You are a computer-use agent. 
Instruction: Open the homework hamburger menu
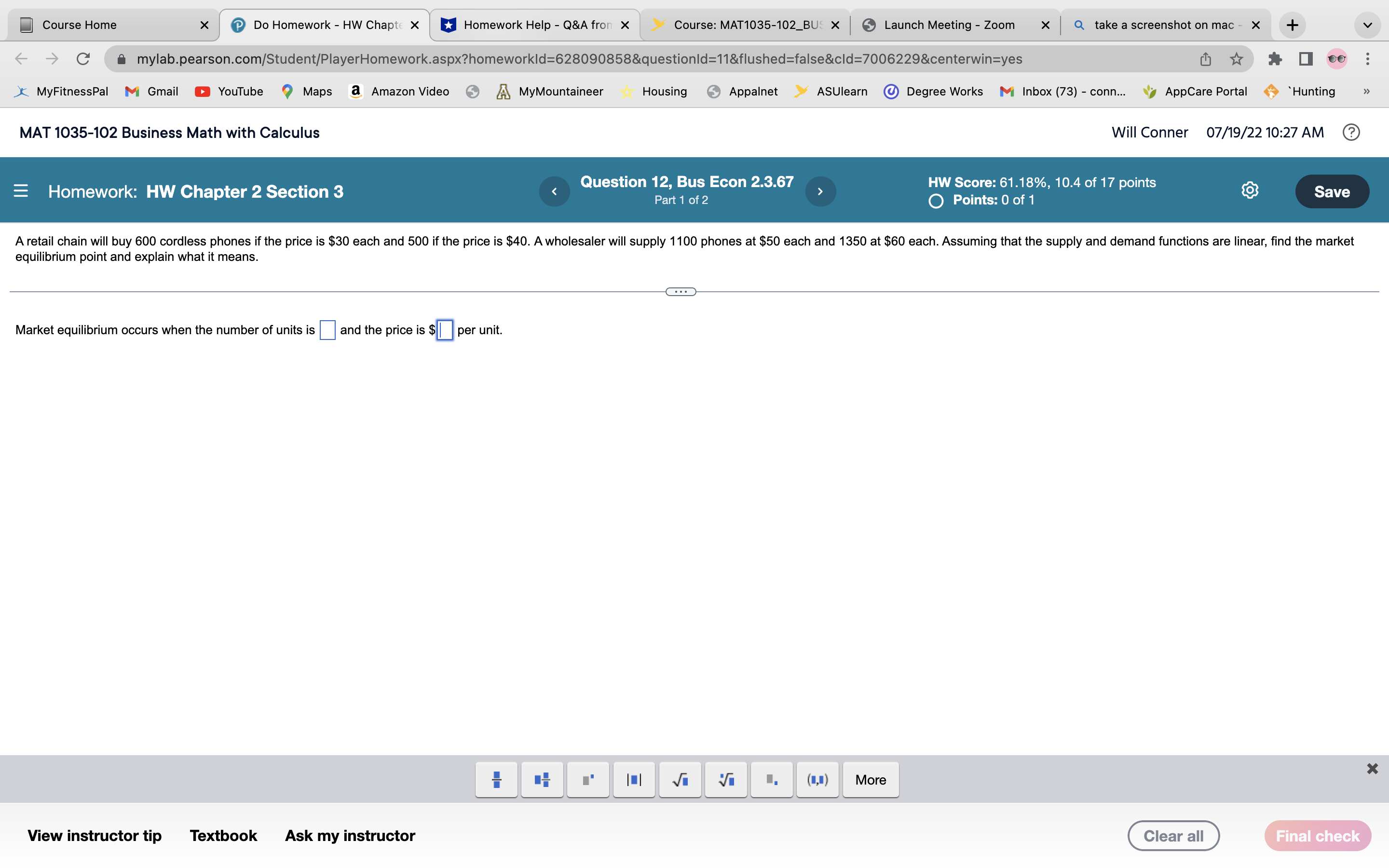click(21, 190)
